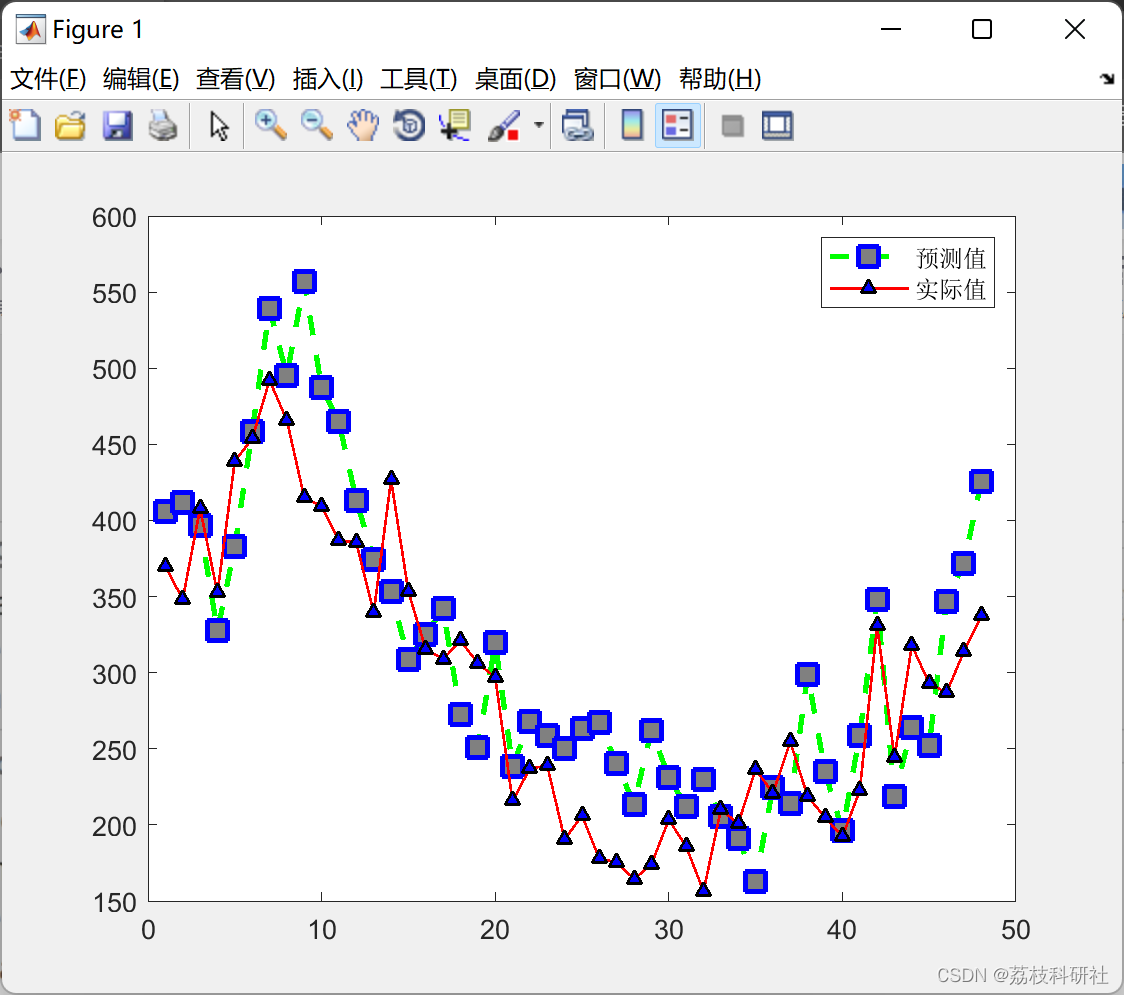
Task: Open a file with the folder icon
Action: click(70, 125)
